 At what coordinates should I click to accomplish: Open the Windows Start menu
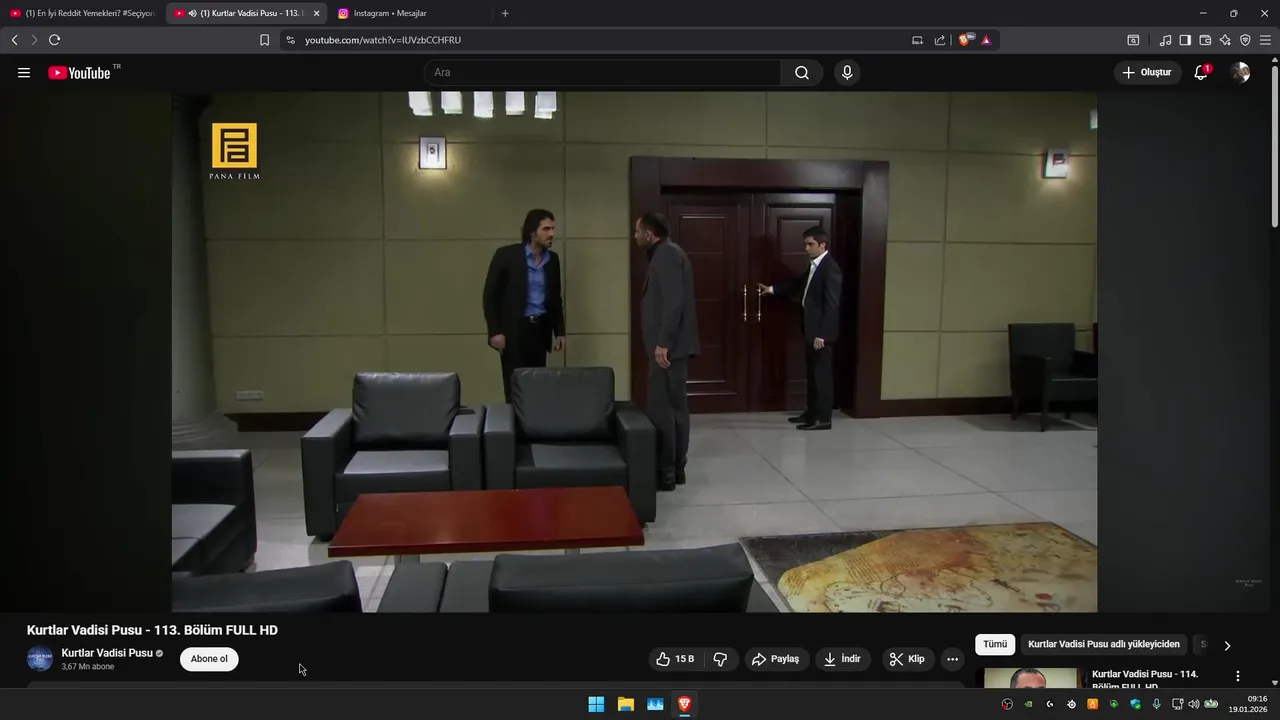coord(596,704)
